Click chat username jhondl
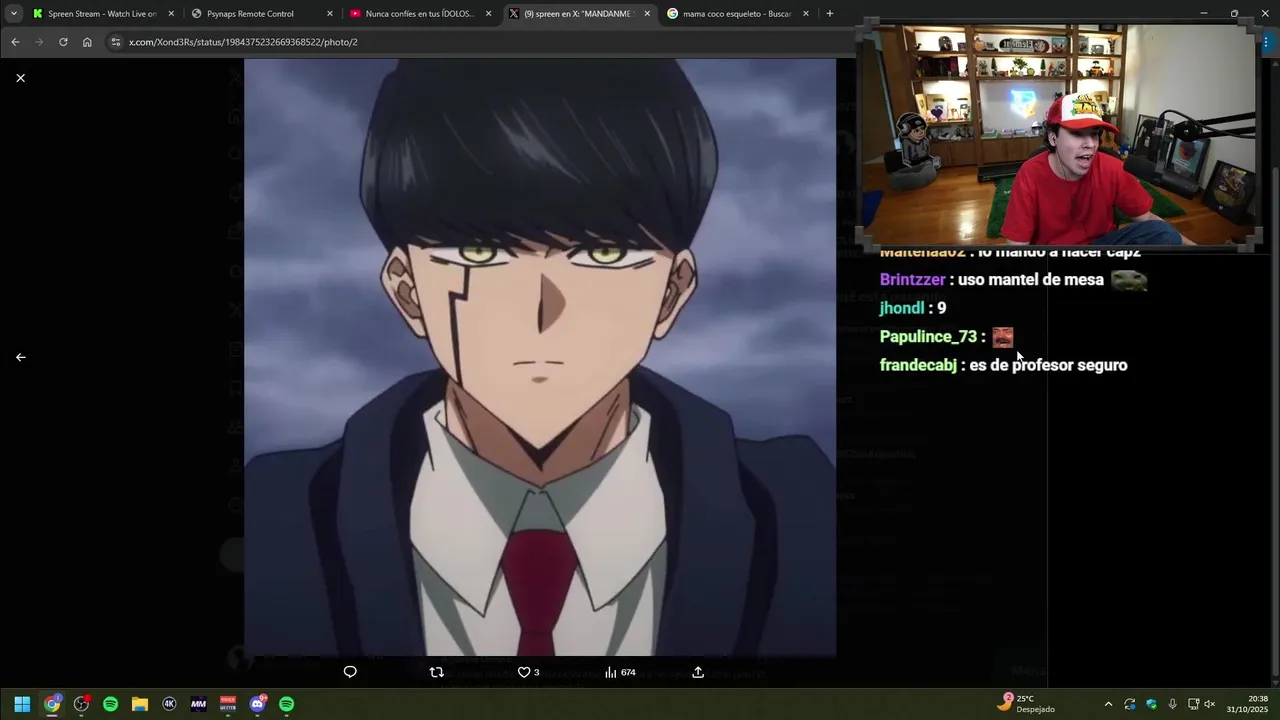Image resolution: width=1280 pixels, height=720 pixels. [x=901, y=308]
